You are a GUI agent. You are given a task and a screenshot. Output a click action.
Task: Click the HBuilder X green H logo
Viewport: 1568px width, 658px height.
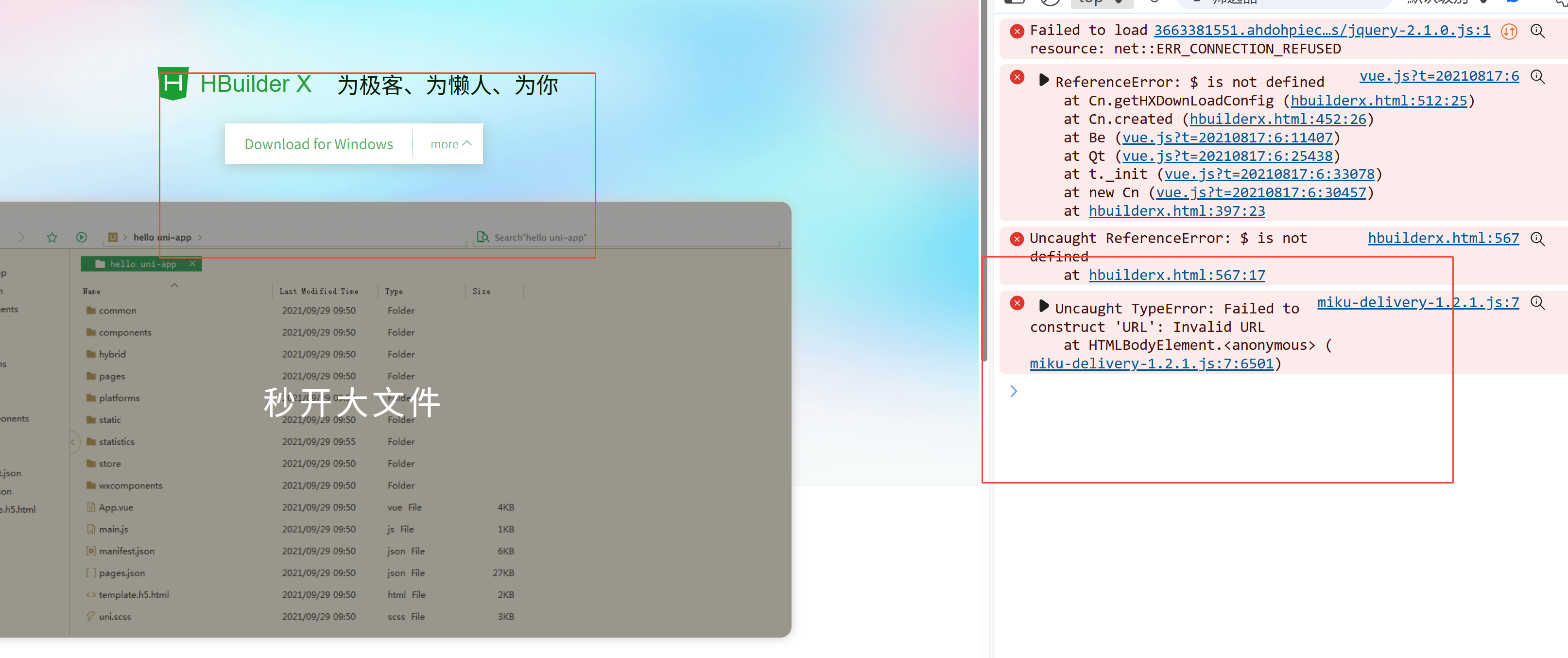(173, 84)
